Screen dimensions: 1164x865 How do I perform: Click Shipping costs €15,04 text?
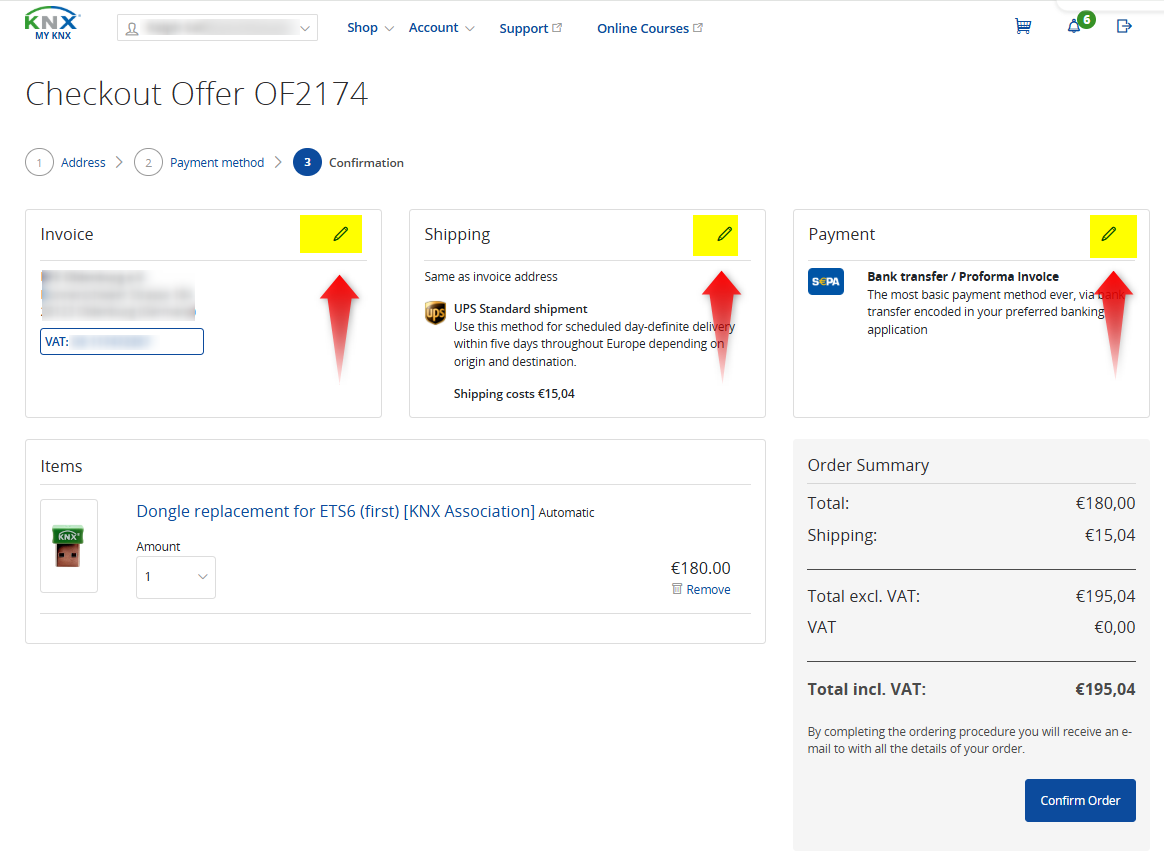click(514, 394)
